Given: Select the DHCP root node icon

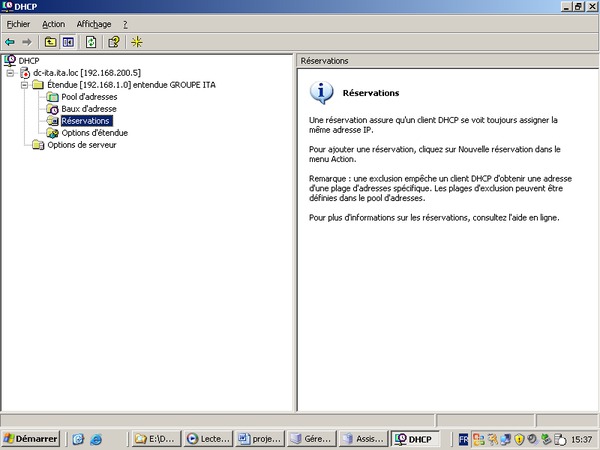Looking at the screenshot, I should coord(10,61).
